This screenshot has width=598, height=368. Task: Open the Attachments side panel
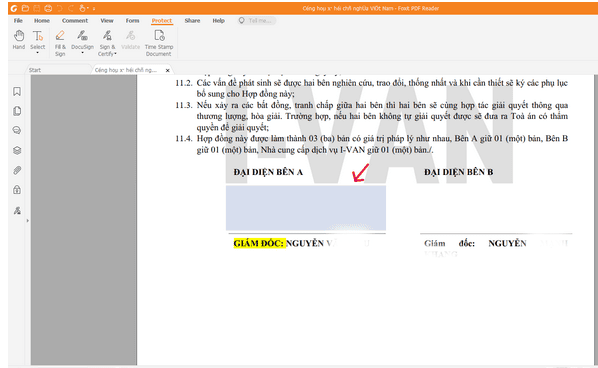(x=17, y=170)
